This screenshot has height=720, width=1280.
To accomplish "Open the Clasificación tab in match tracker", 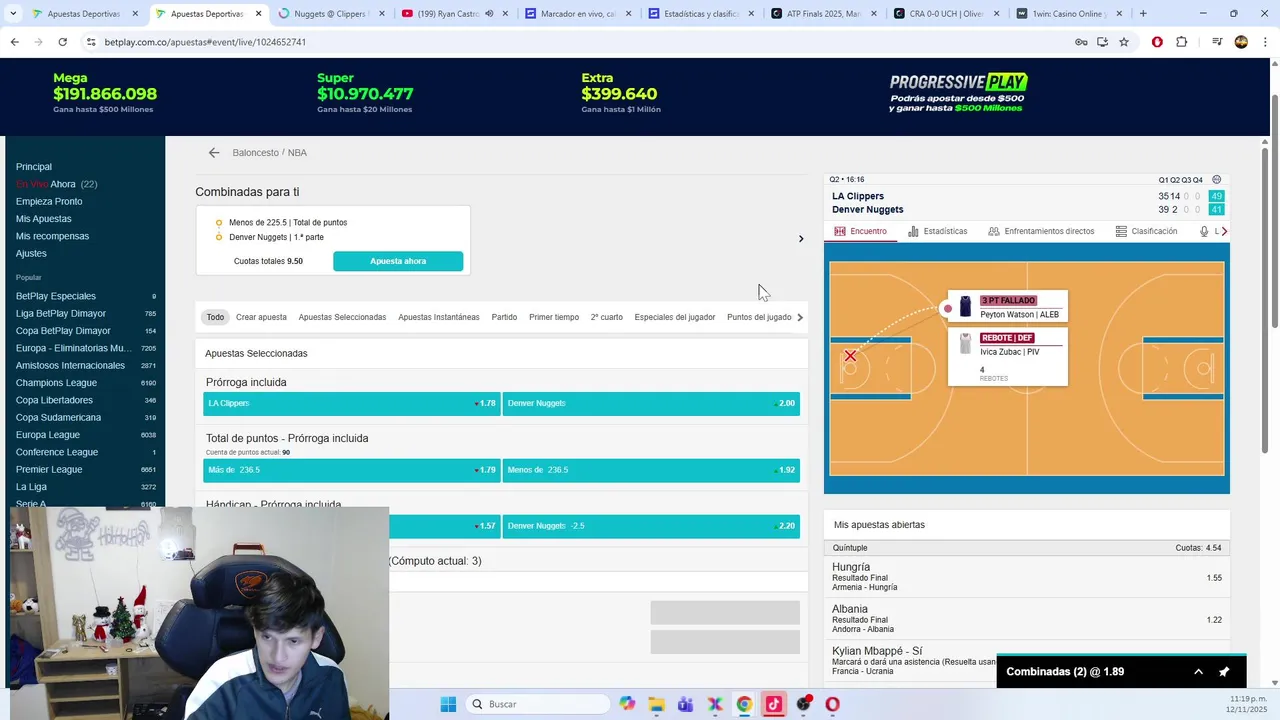I will click(x=1146, y=231).
